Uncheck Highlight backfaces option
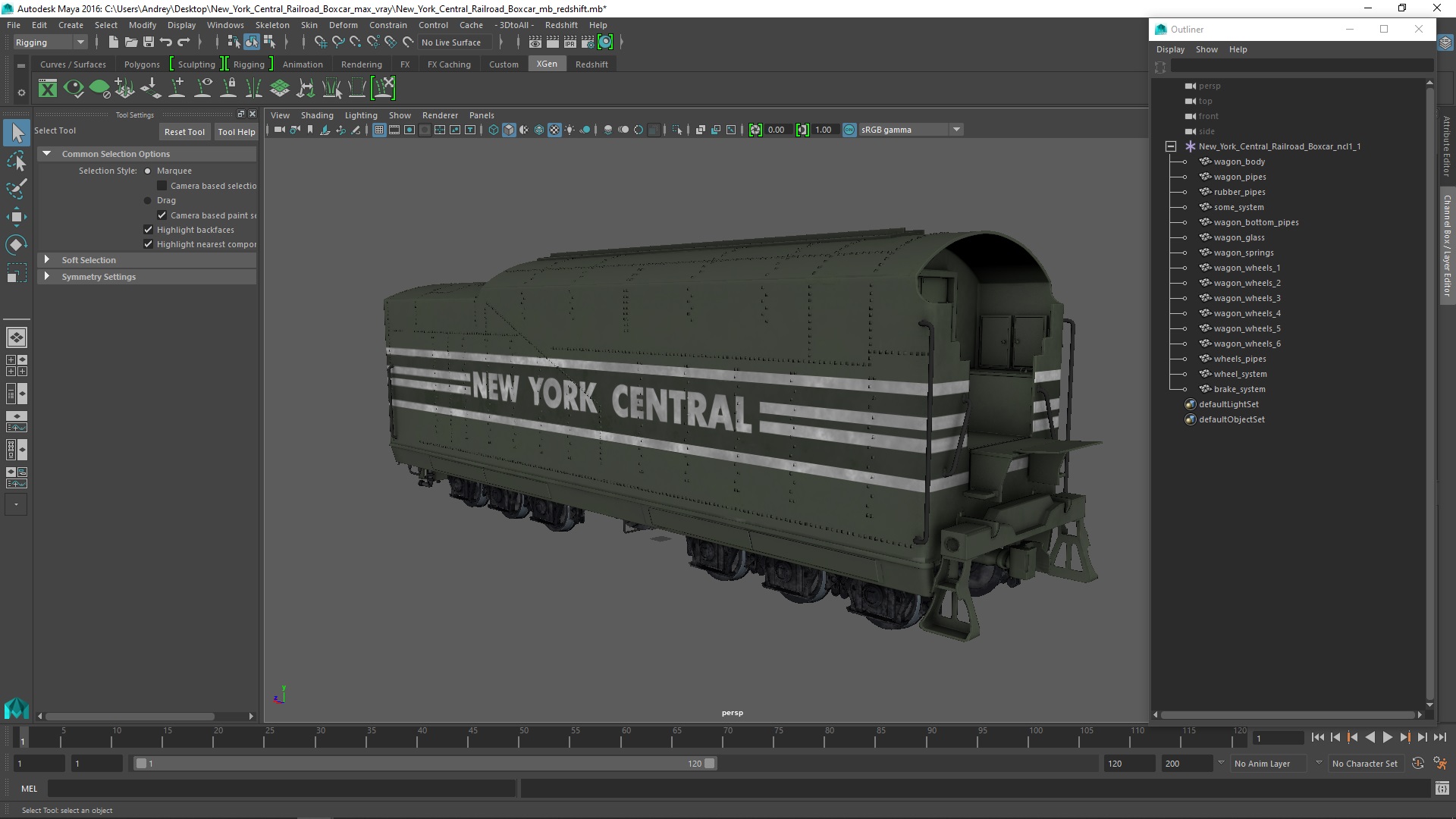 [x=148, y=230]
